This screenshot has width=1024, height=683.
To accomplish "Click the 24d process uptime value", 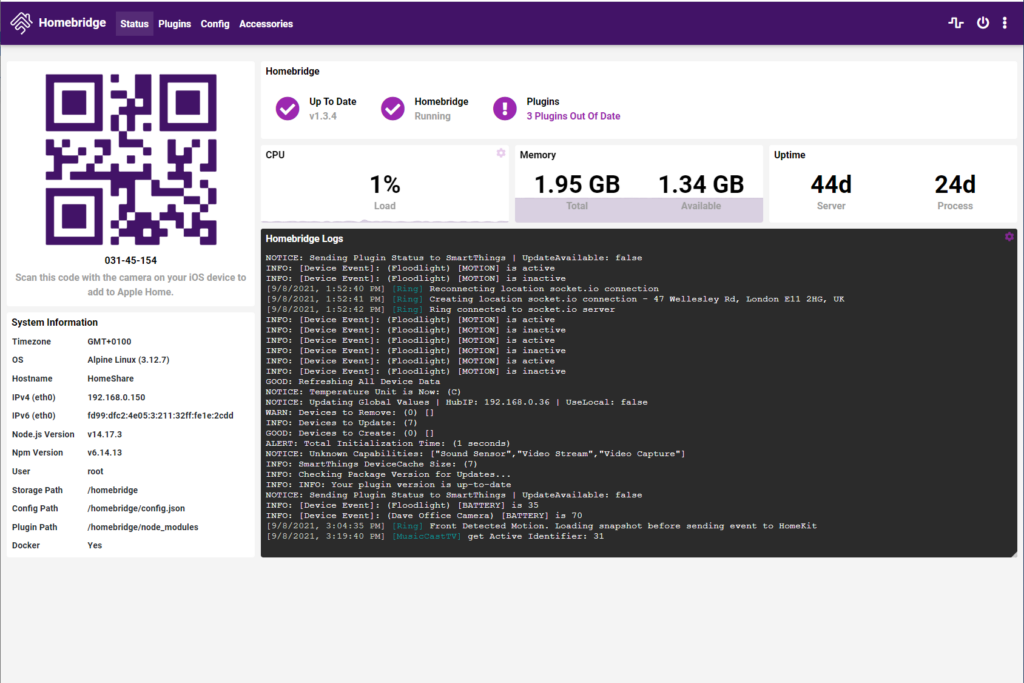I will coord(955,185).
